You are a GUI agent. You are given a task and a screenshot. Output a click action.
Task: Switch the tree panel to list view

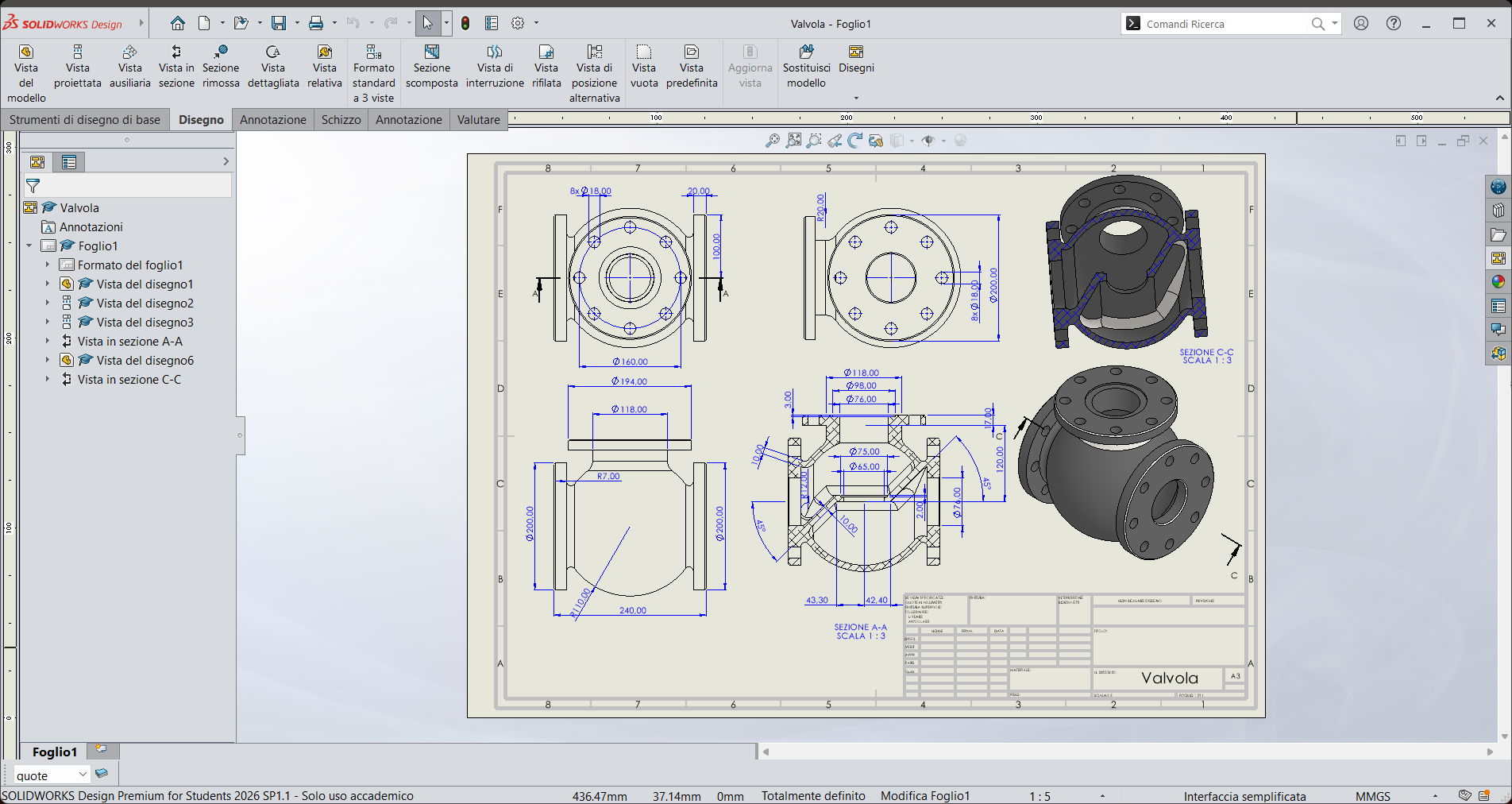[69, 162]
